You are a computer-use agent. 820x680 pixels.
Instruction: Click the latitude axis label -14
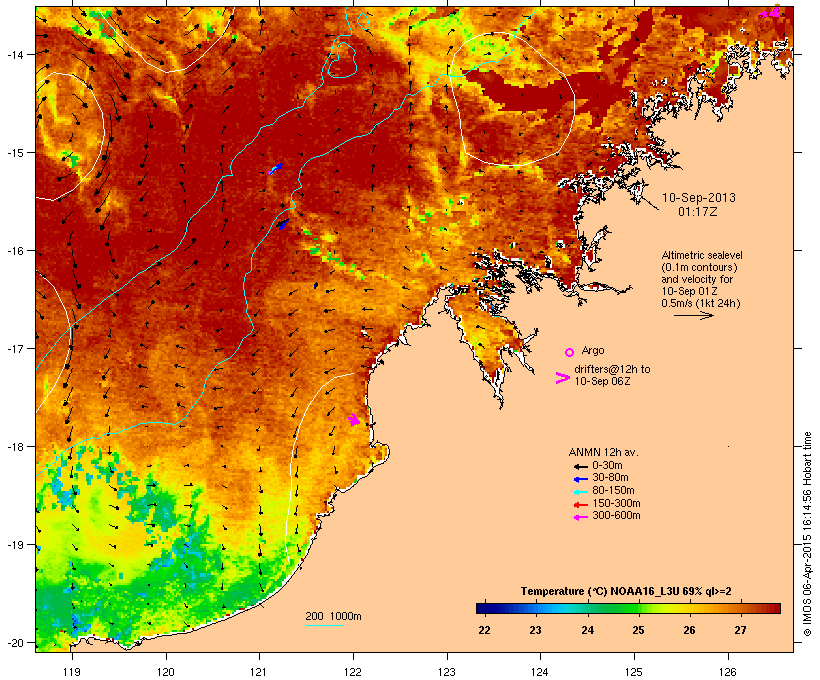click(x=14, y=54)
